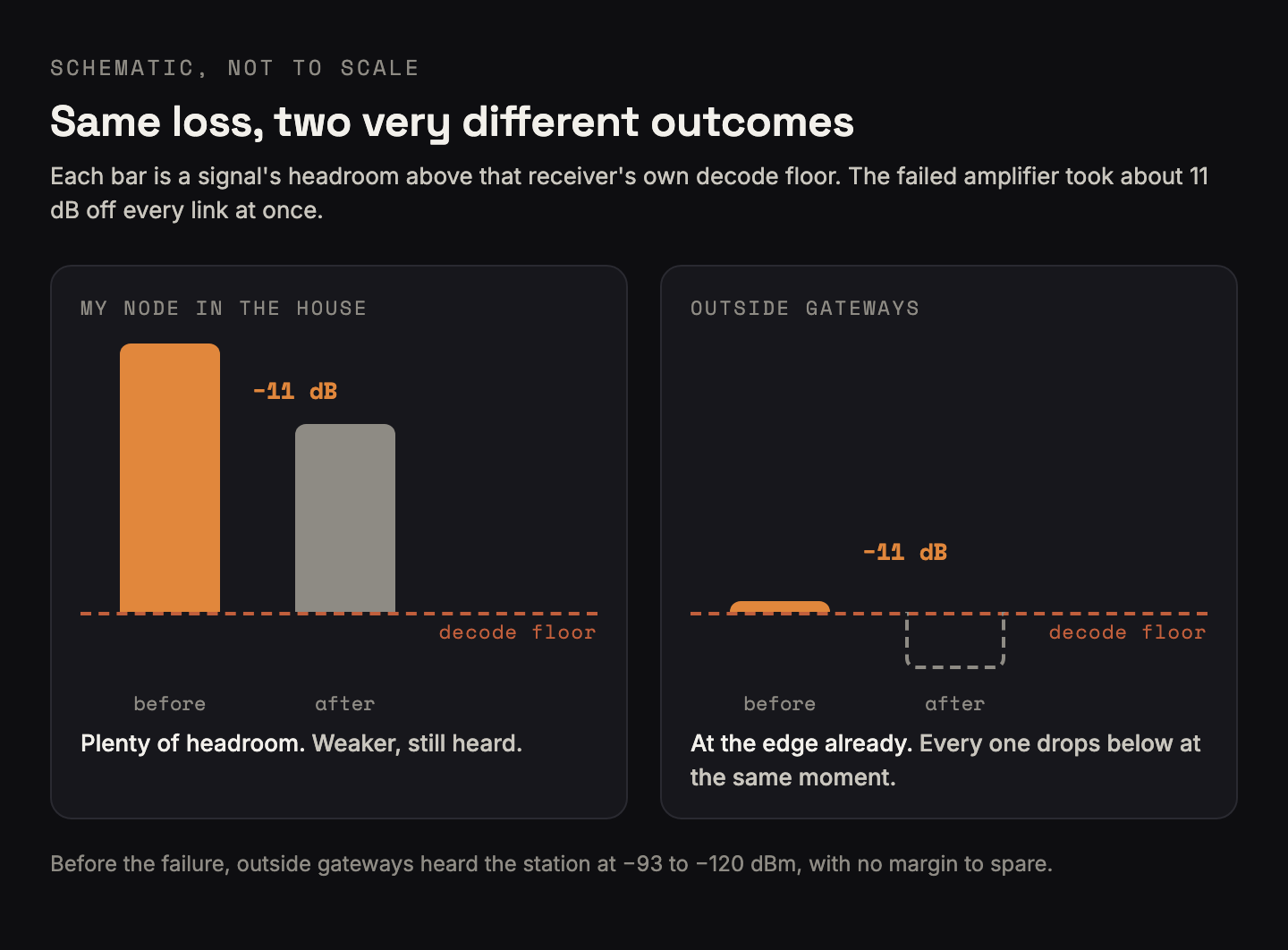Click the after label under gateways dashed box

[955, 704]
